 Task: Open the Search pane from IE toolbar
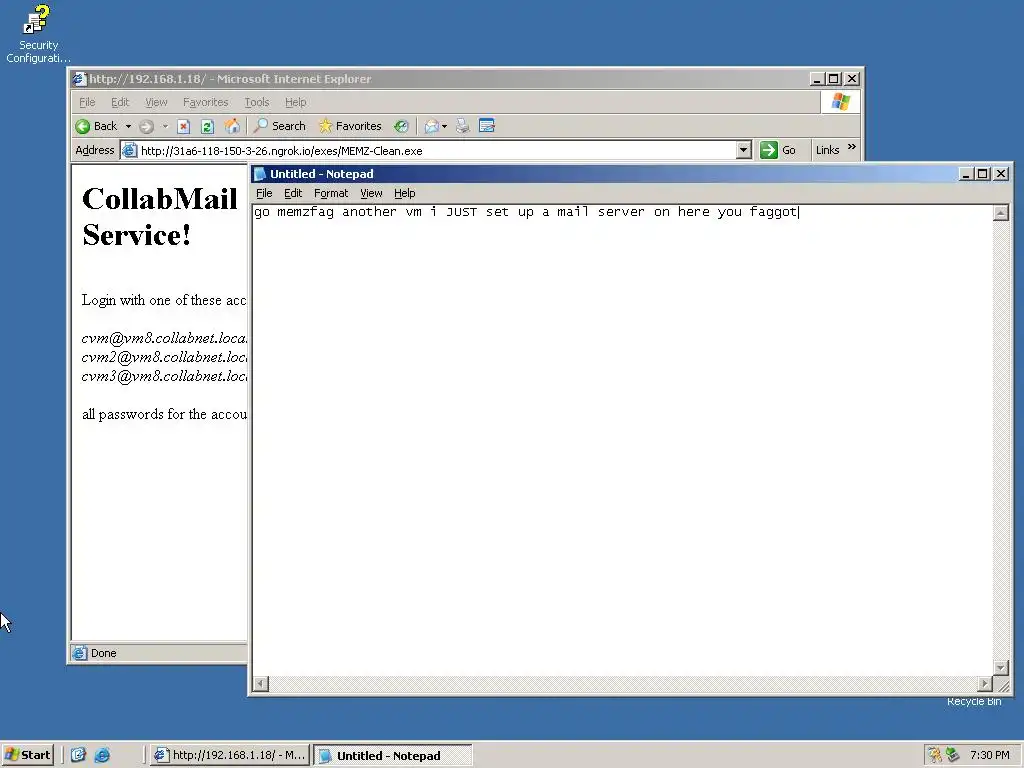[x=280, y=126]
